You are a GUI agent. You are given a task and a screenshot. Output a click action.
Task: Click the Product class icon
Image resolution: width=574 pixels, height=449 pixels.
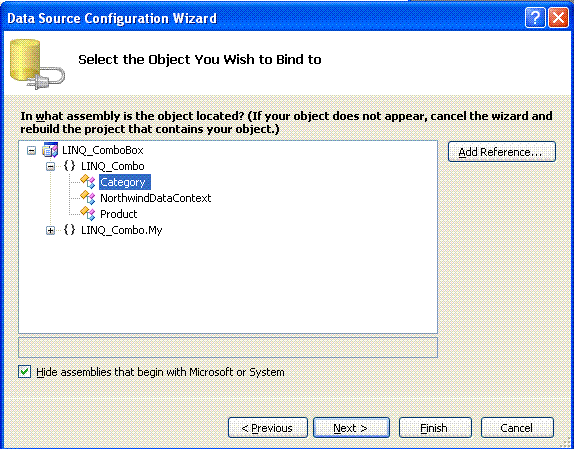(88, 213)
